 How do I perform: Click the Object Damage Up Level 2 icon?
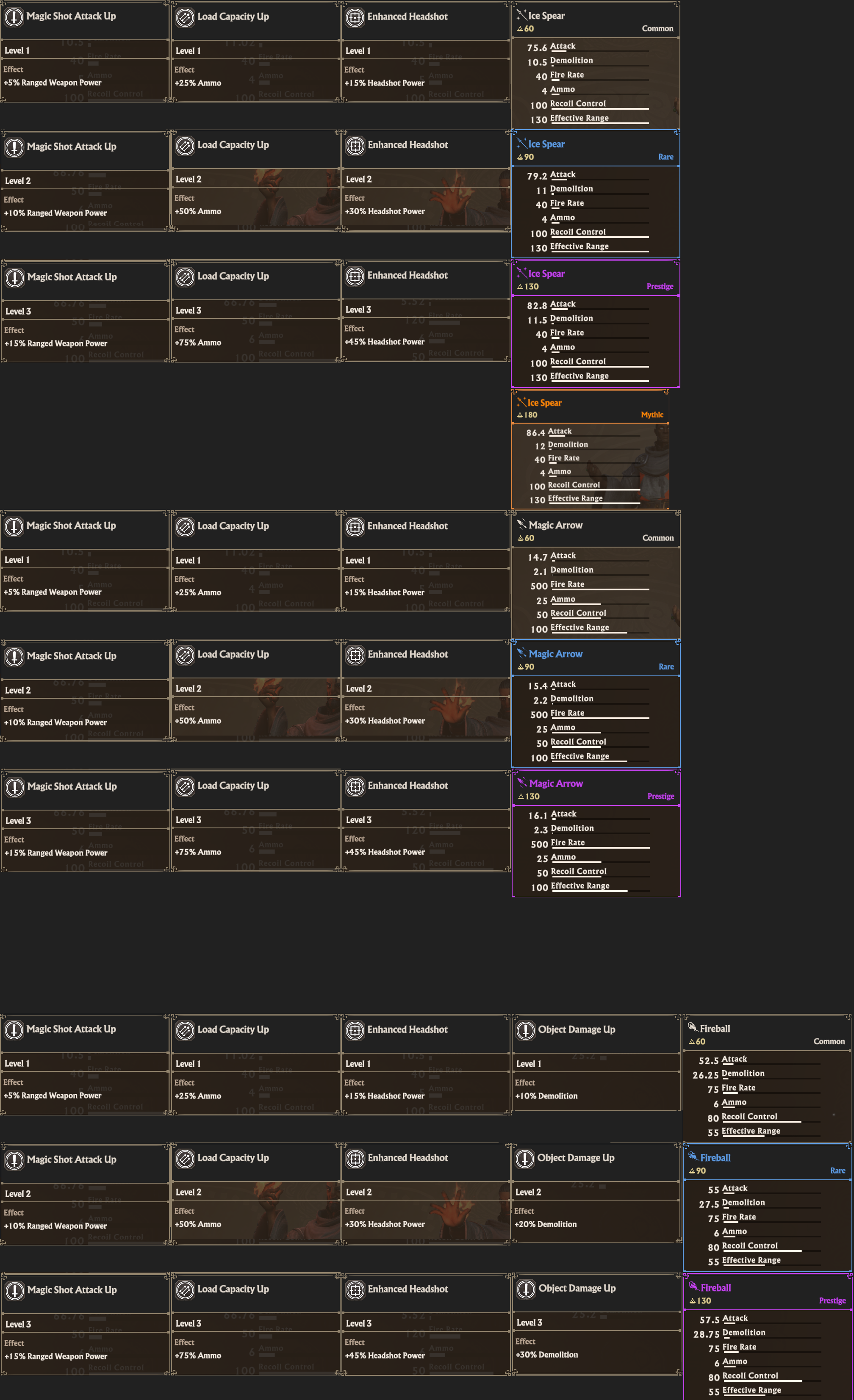click(x=525, y=1159)
